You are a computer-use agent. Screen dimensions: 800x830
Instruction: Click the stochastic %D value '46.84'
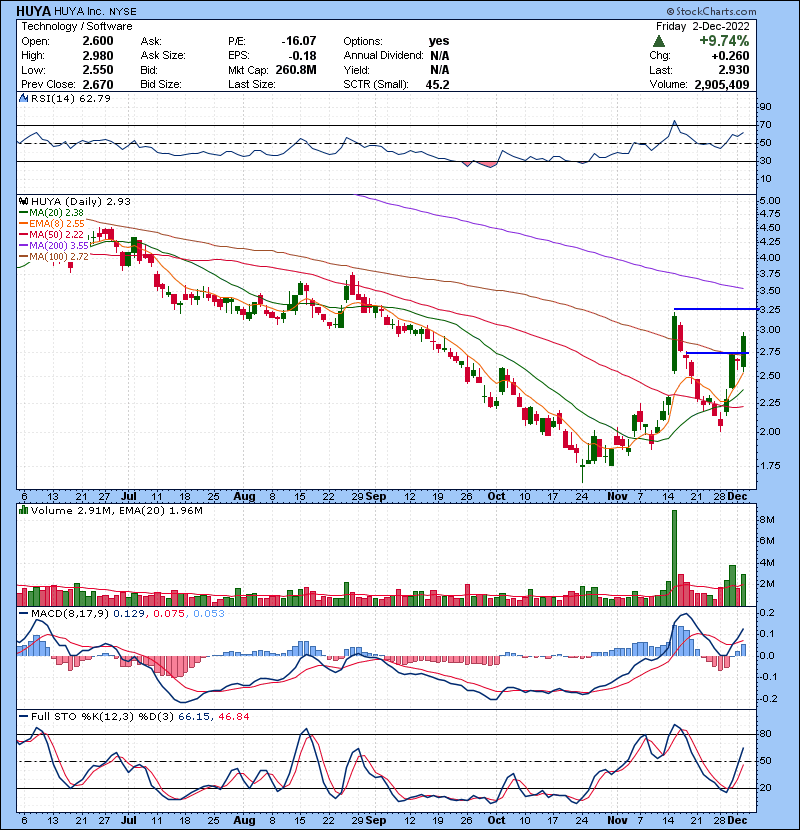click(233, 717)
